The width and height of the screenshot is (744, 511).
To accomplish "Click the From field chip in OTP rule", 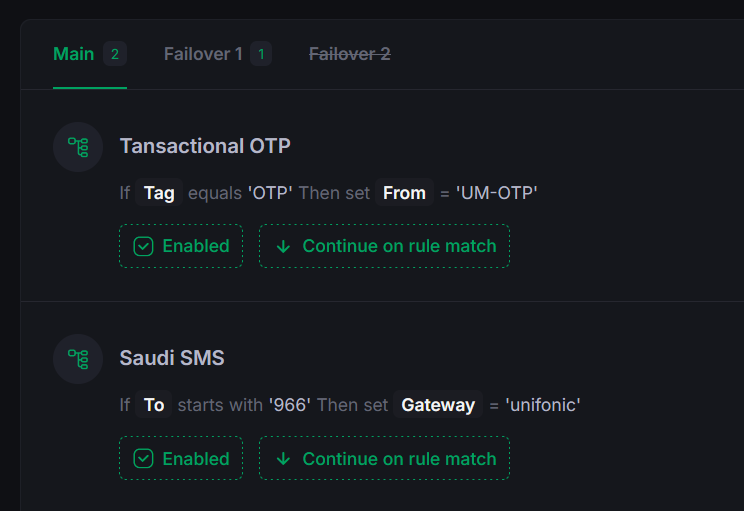I will [x=404, y=193].
